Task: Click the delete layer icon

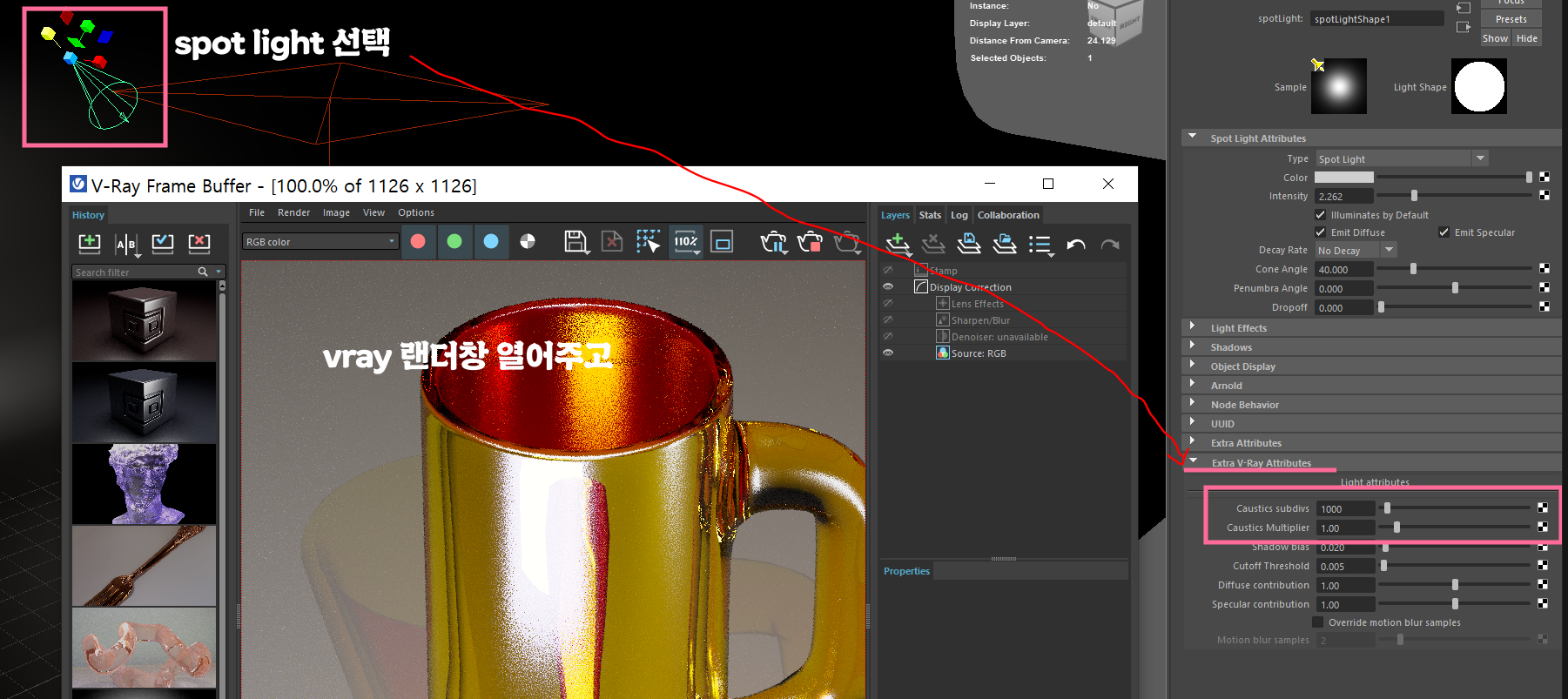Action: tap(933, 244)
